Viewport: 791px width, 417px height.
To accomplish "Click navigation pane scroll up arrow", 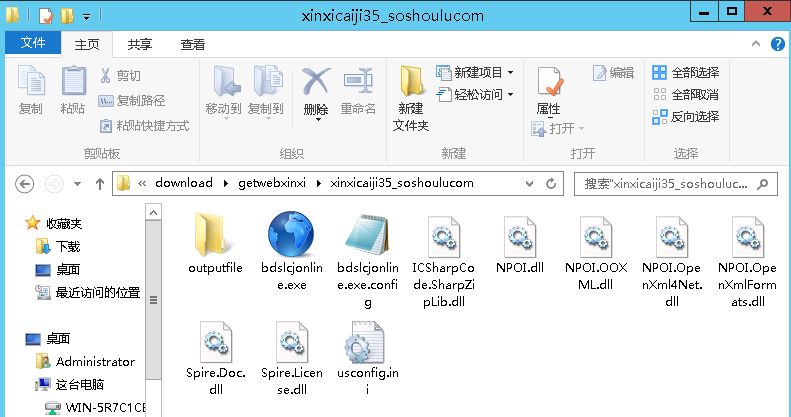I will tap(153, 212).
